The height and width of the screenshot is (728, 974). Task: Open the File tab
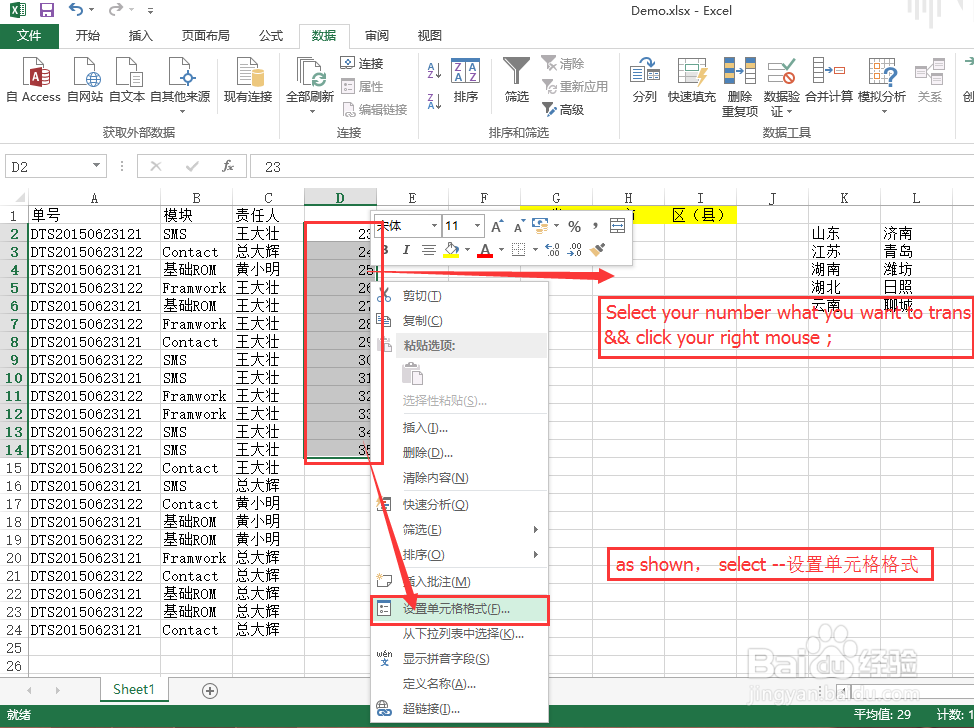pyautogui.click(x=29, y=35)
